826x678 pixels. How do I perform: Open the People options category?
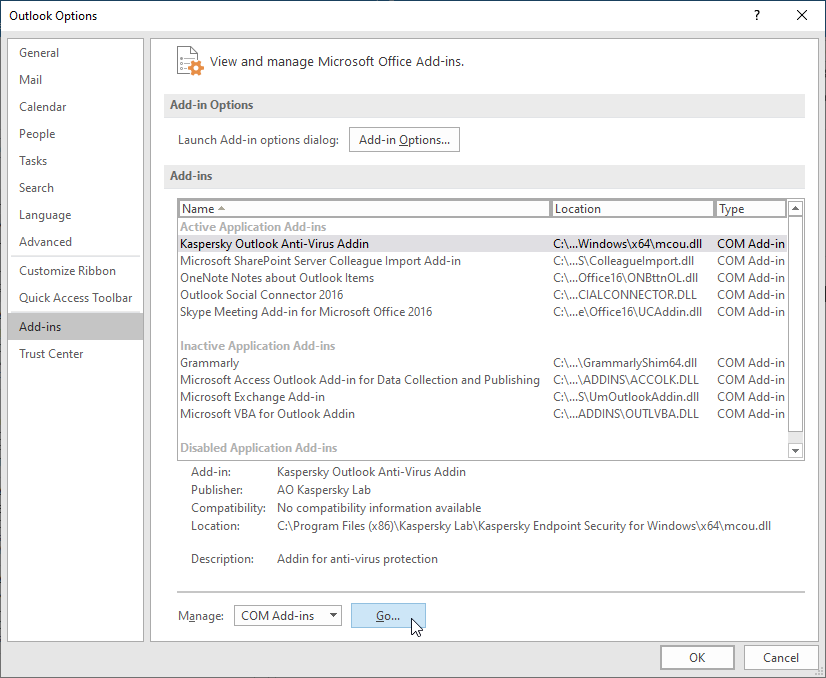75,134
